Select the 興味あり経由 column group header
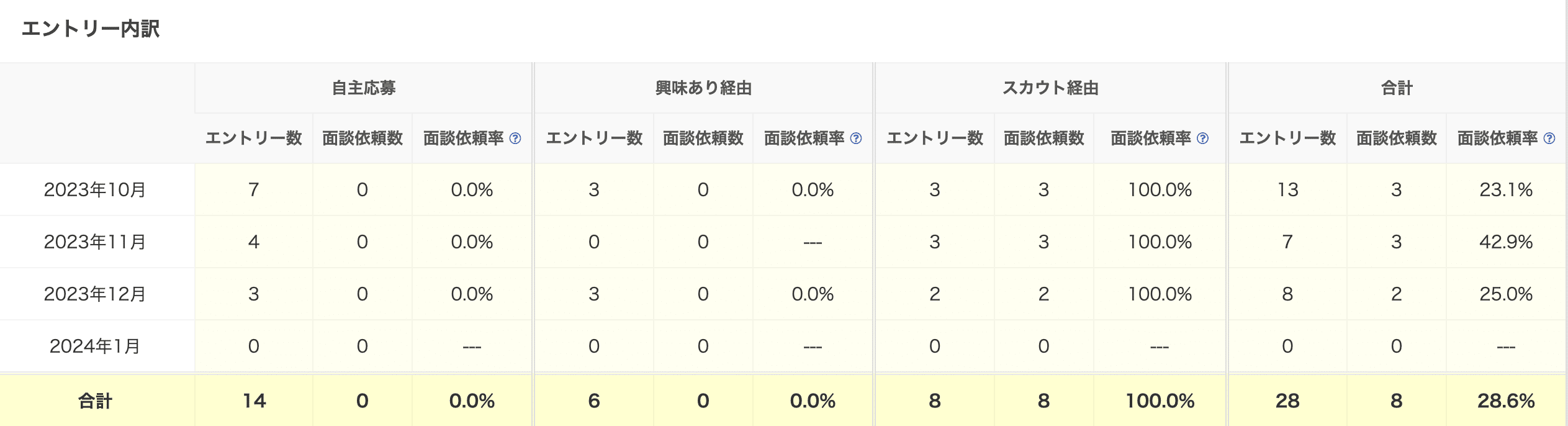The image size is (1568, 426). point(703,88)
